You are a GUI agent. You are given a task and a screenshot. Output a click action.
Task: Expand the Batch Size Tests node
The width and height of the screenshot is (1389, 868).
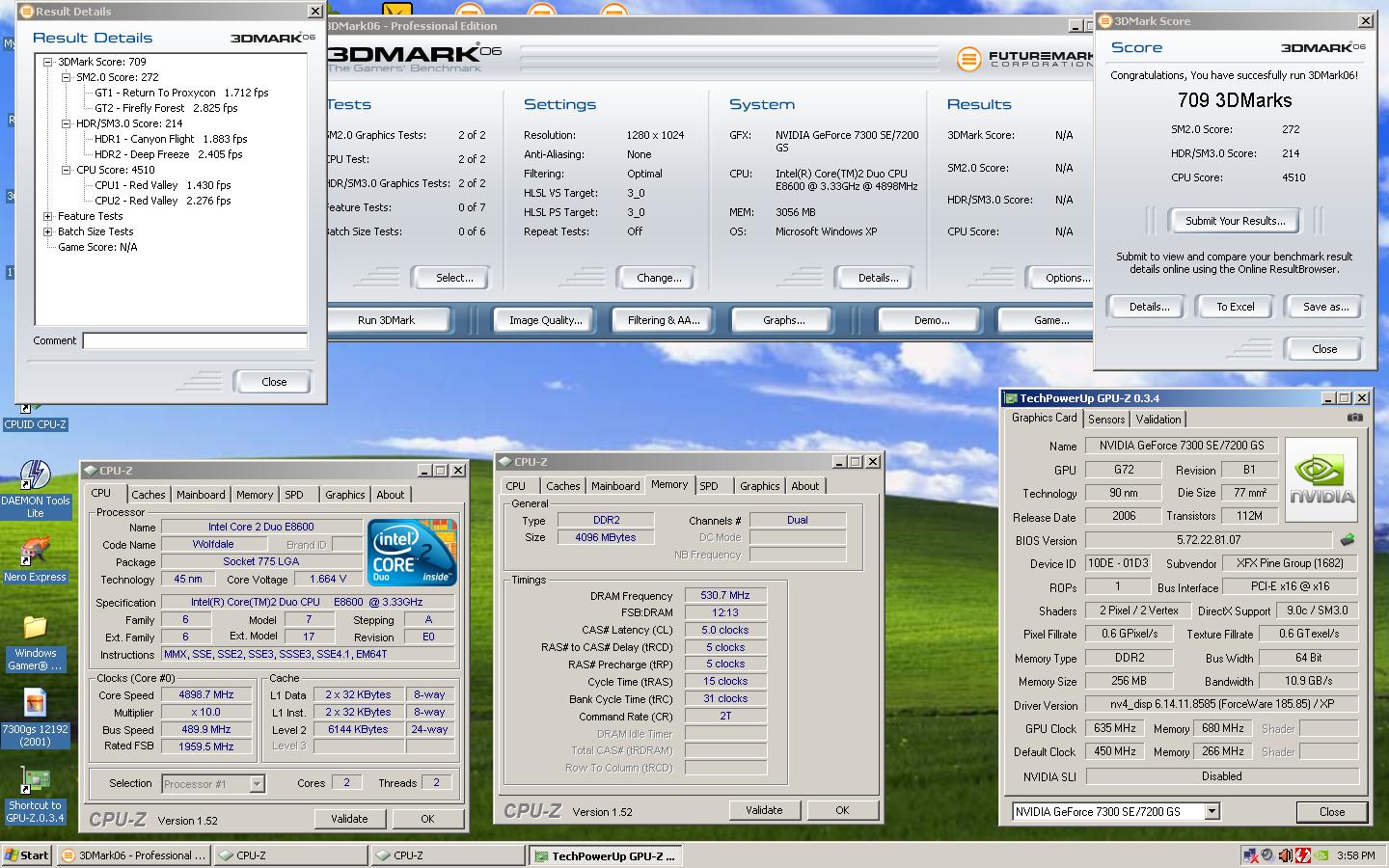click(48, 231)
